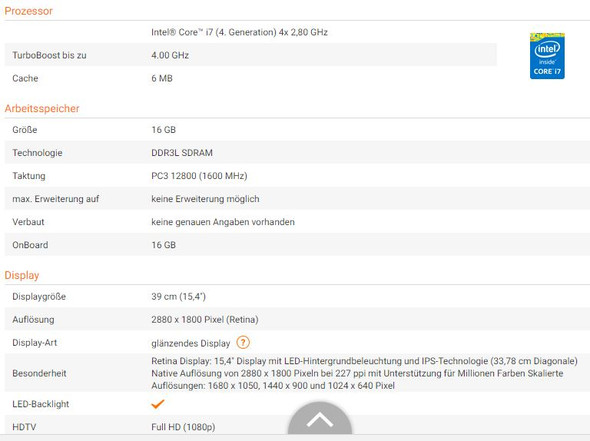Select the Prozessor section heading
Image resolution: width=590 pixels, height=441 pixels.
point(29,11)
